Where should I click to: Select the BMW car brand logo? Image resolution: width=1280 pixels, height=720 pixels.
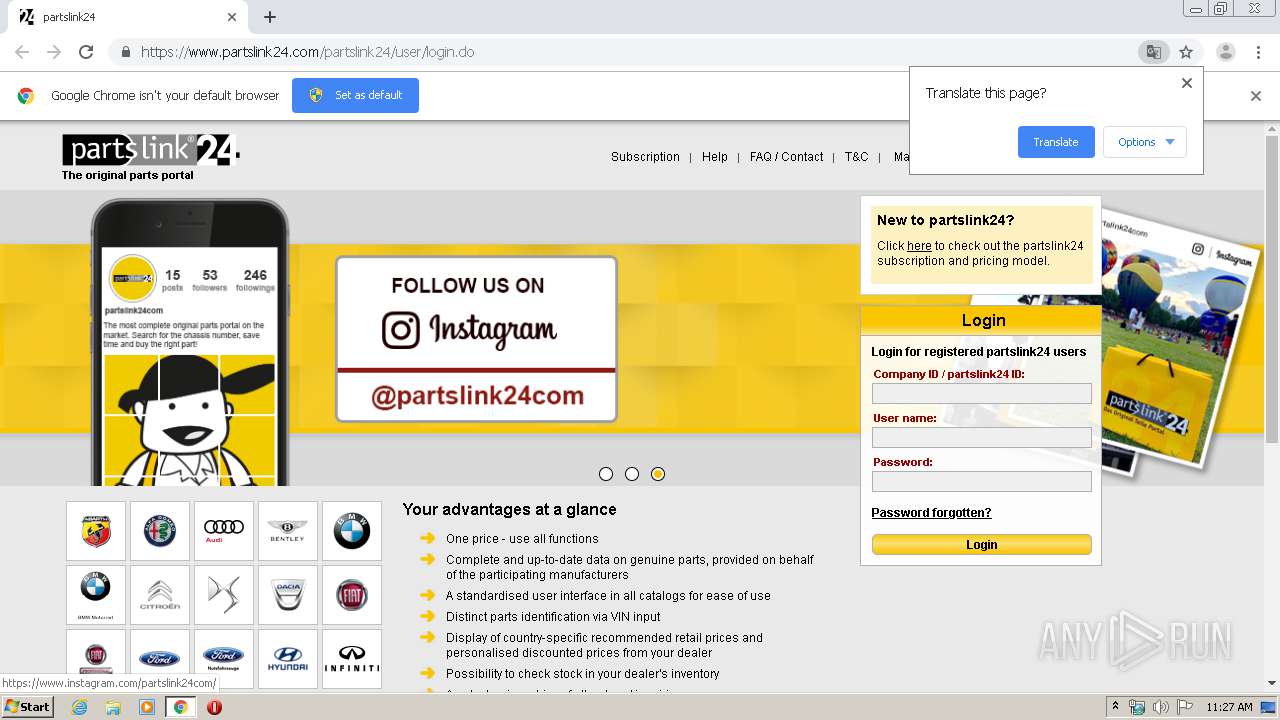click(x=352, y=531)
